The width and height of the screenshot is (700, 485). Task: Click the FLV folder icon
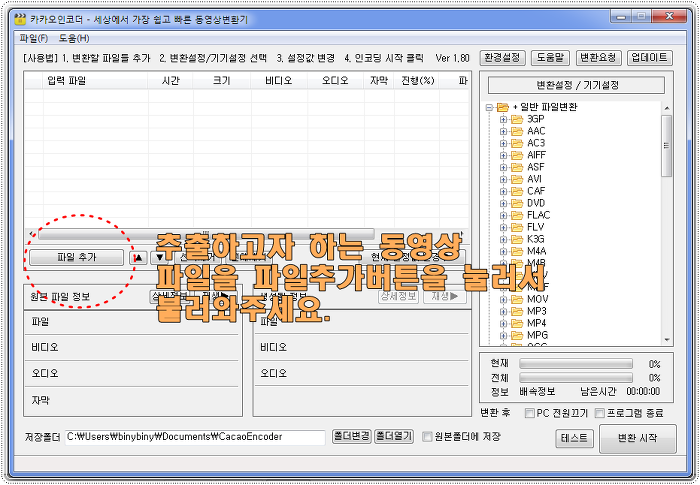click(x=517, y=227)
